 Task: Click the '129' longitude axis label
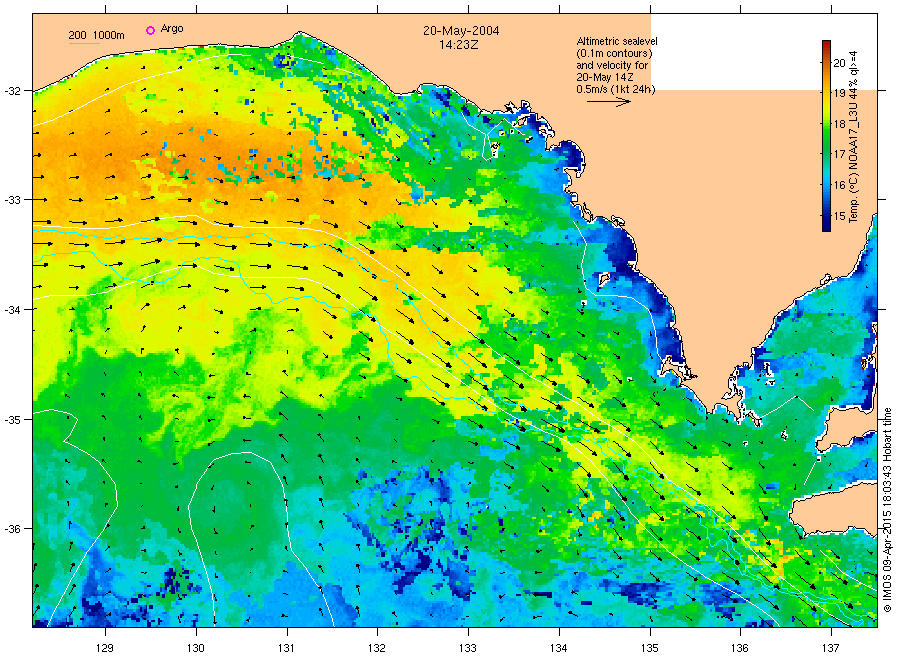coord(105,648)
